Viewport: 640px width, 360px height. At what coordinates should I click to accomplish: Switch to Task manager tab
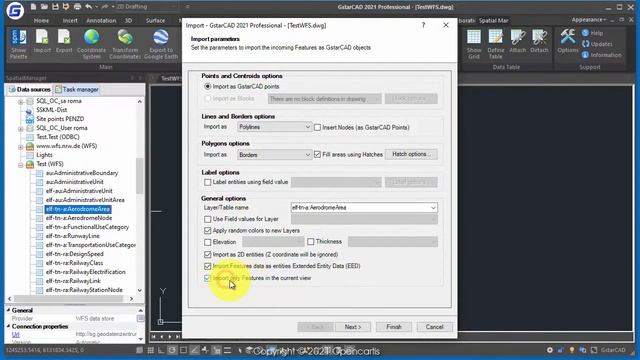pyautogui.click(x=77, y=89)
